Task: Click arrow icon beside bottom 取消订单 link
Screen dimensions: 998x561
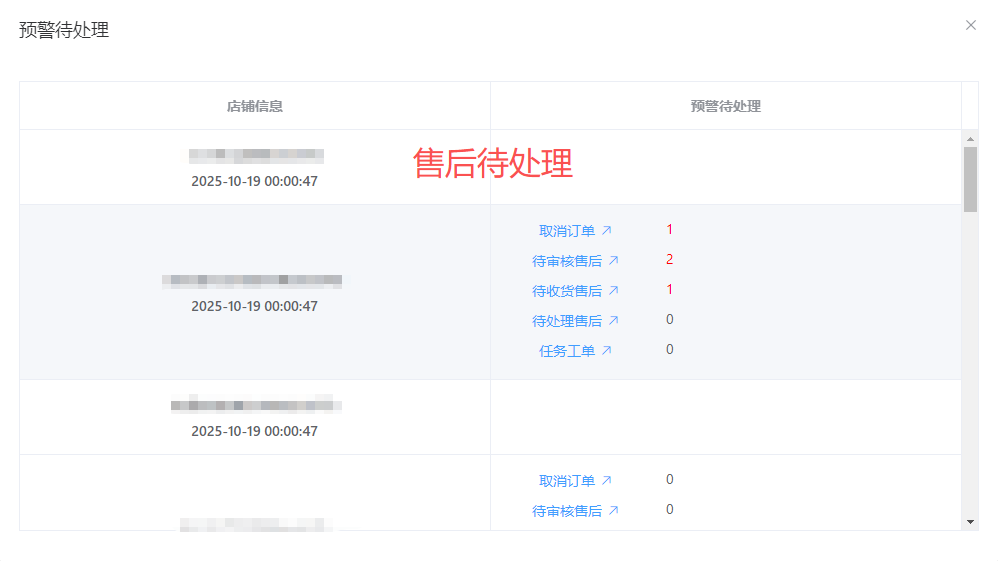Action: [x=606, y=481]
